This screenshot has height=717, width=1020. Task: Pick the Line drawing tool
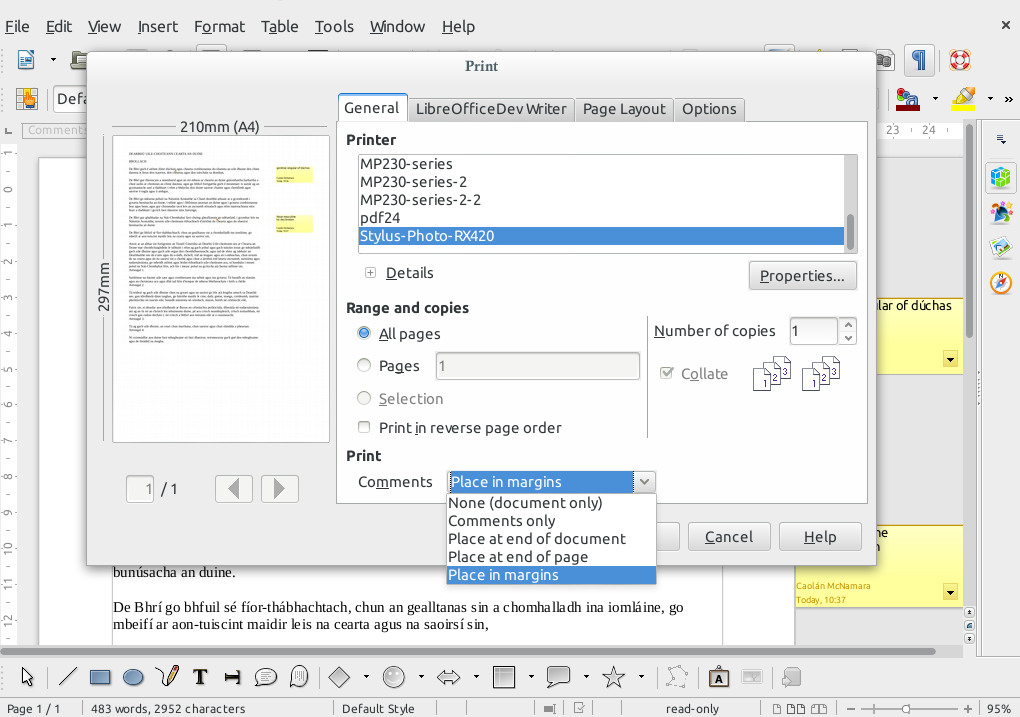[67, 677]
